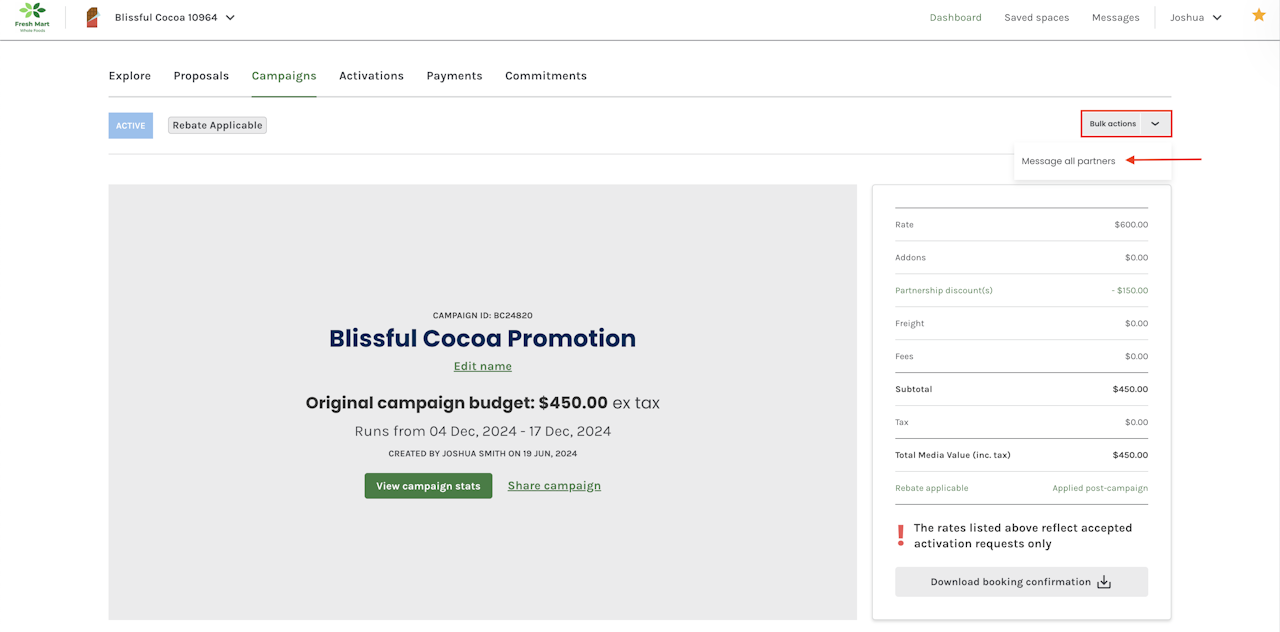Download booking confirmation
1280x632 pixels.
click(x=1010, y=582)
